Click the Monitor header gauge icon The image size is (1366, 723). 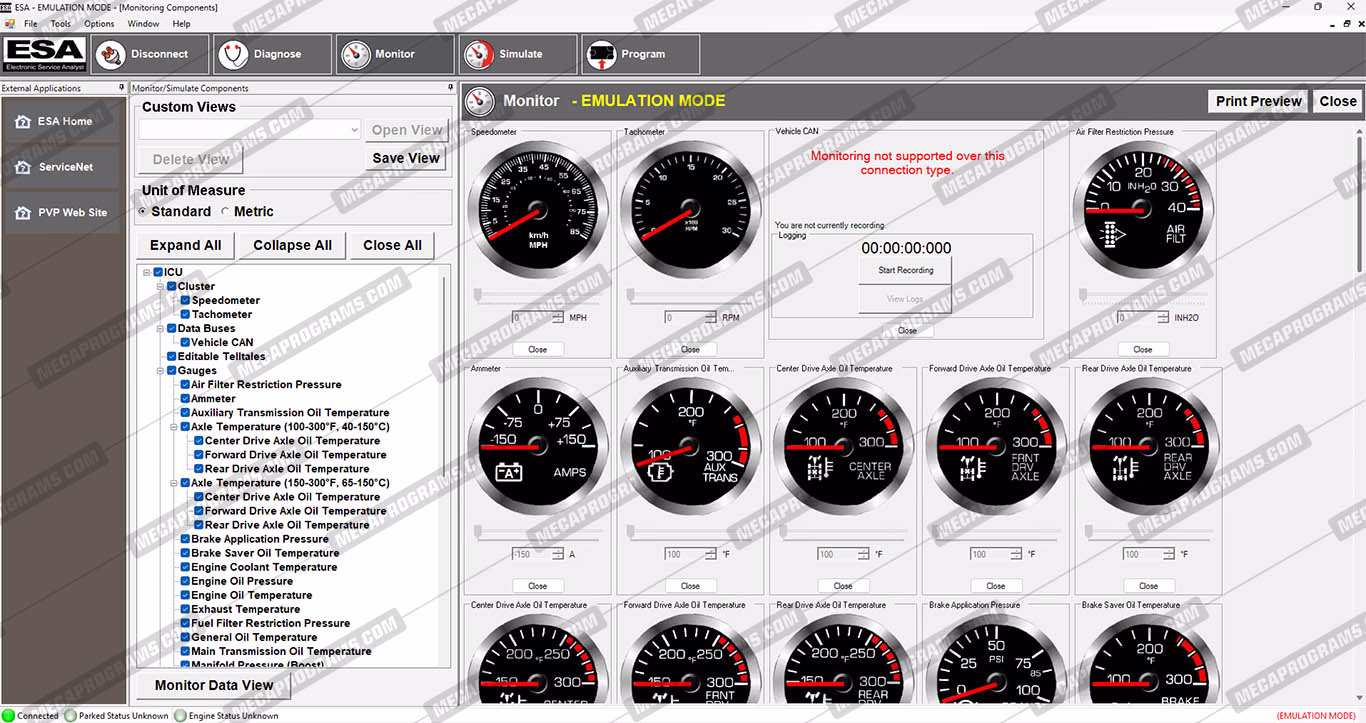pos(481,101)
